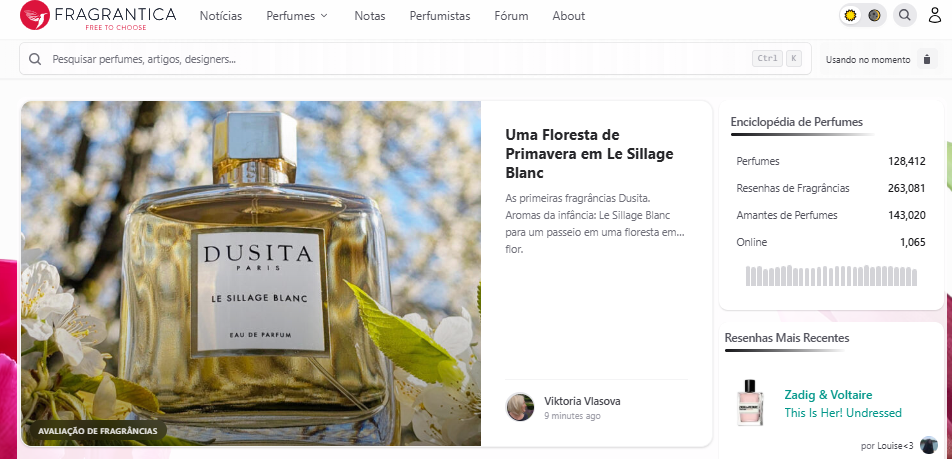This screenshot has height=459, width=952.
Task: Open Viktoria Vlasova author avatar
Action: point(520,407)
